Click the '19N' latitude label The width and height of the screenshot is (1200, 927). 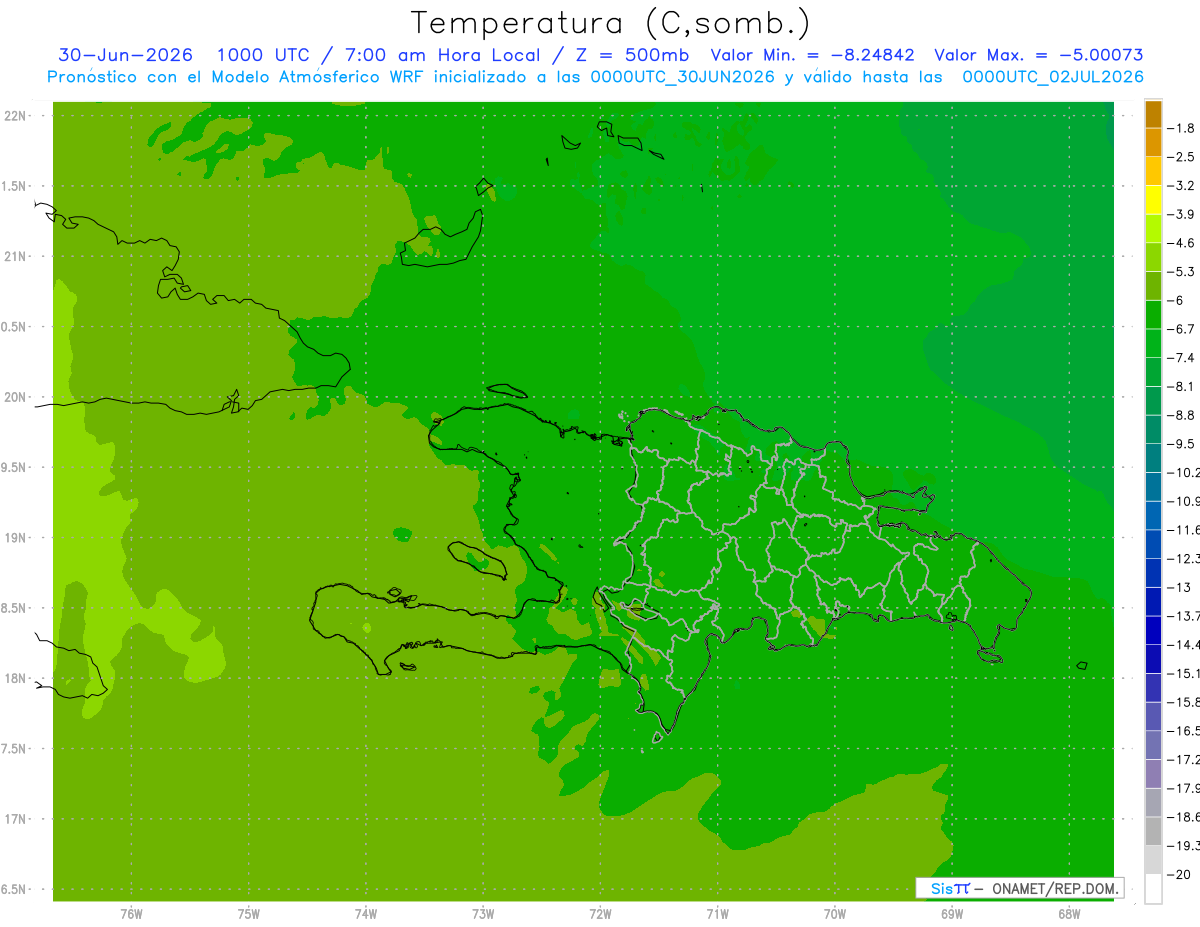coord(16,537)
